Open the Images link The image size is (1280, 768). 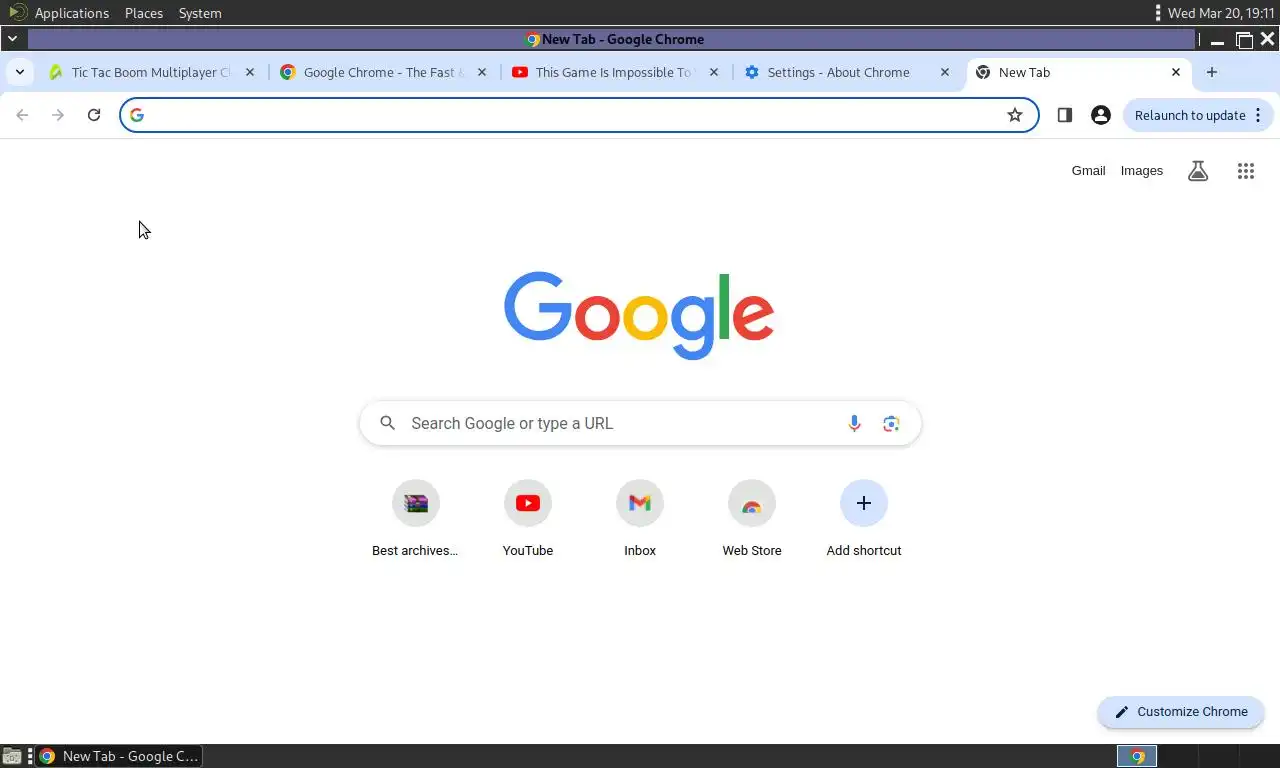point(1142,171)
